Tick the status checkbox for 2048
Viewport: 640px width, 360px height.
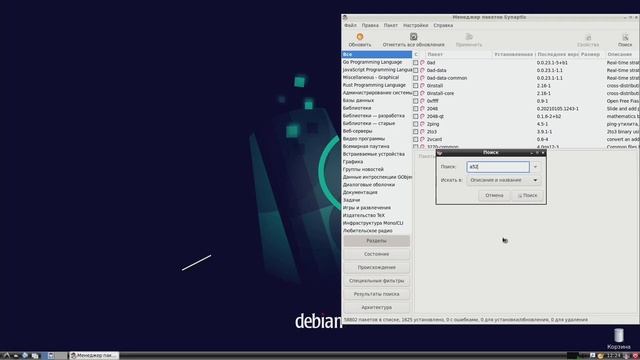(416, 109)
